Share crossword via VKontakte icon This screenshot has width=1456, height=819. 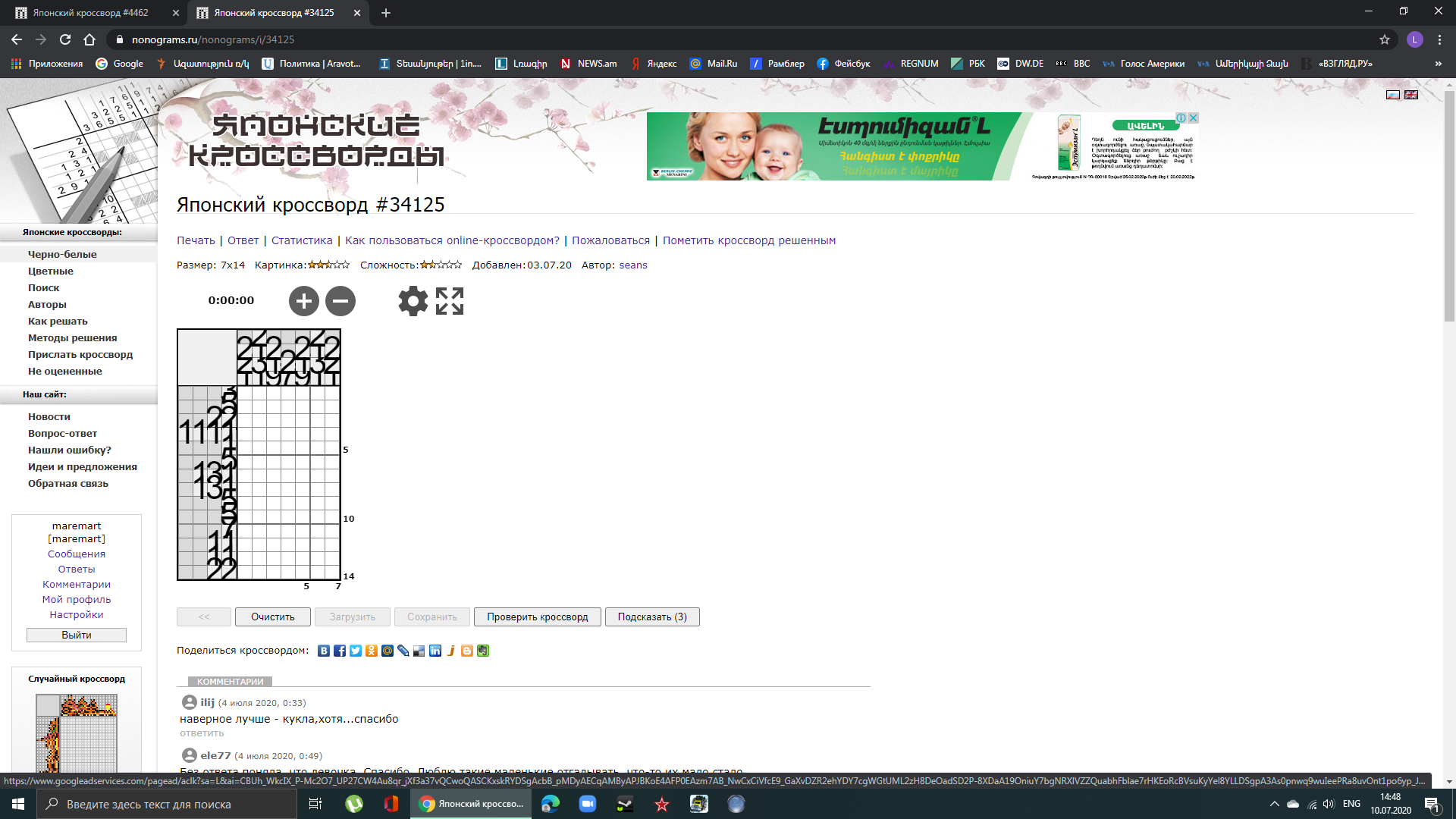[x=324, y=651]
